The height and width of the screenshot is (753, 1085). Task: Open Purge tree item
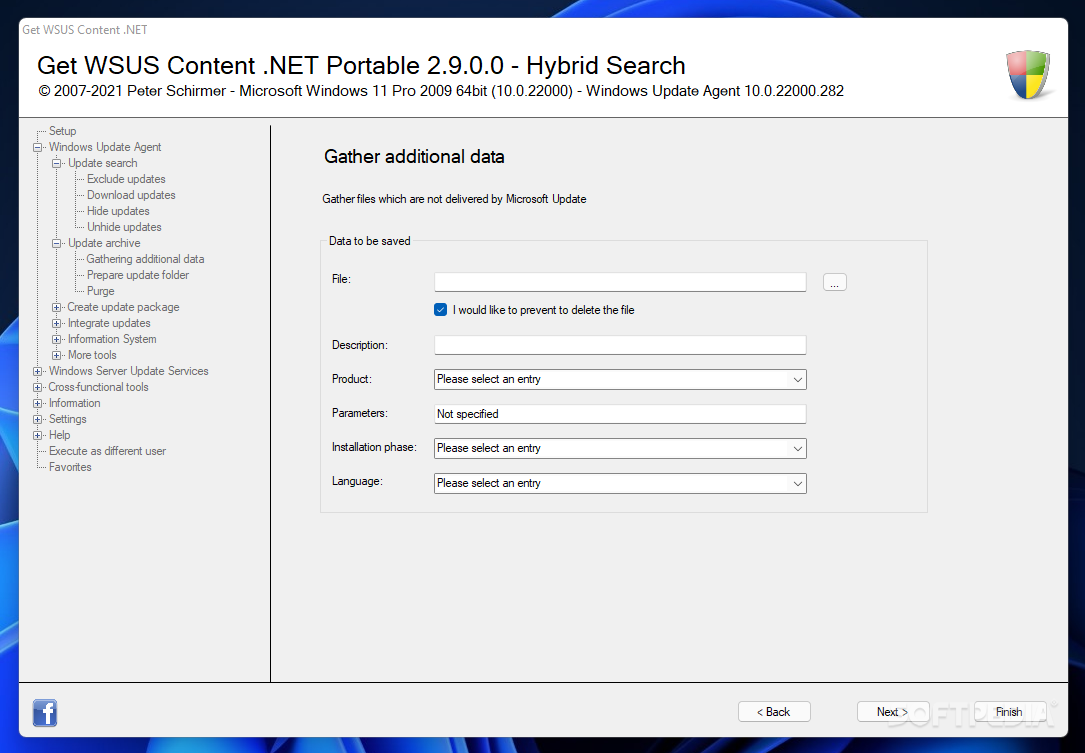pyautogui.click(x=100, y=291)
